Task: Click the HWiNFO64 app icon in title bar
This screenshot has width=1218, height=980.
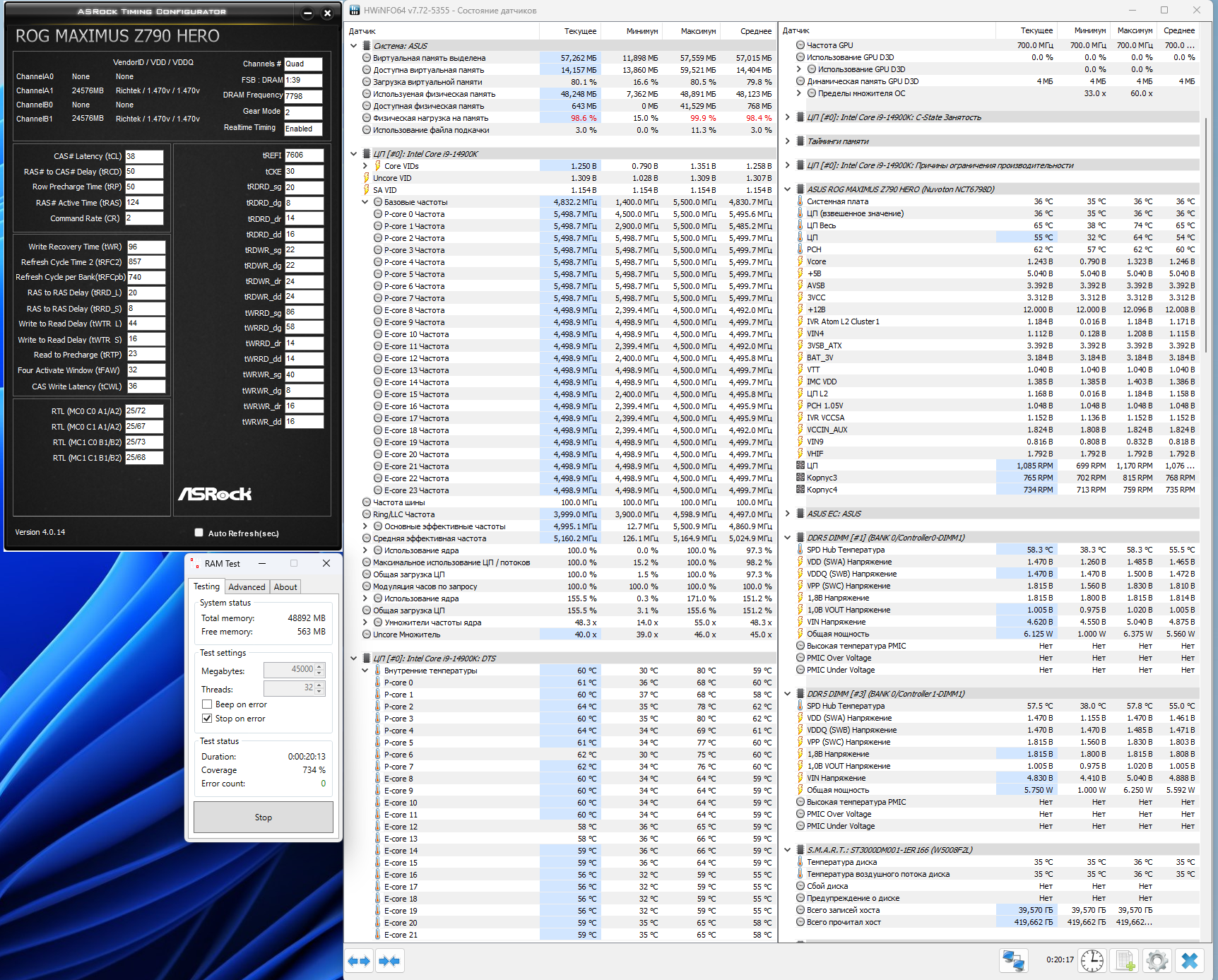Action: coord(355,11)
